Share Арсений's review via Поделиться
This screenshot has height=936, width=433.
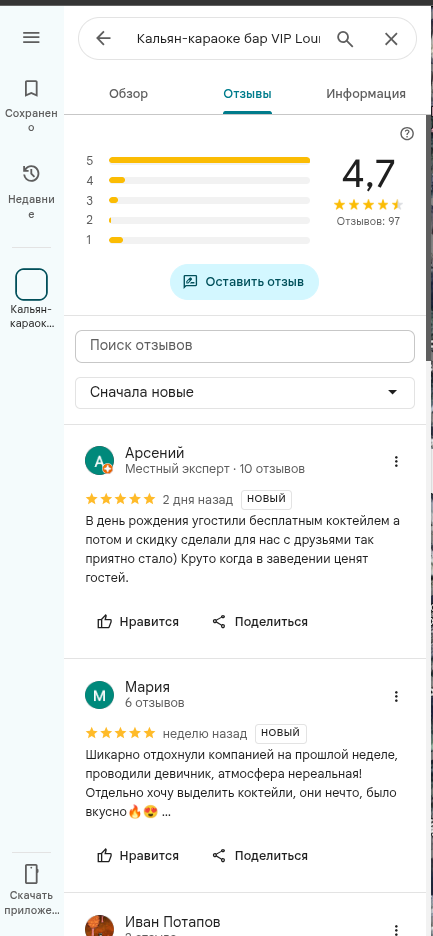(260, 621)
